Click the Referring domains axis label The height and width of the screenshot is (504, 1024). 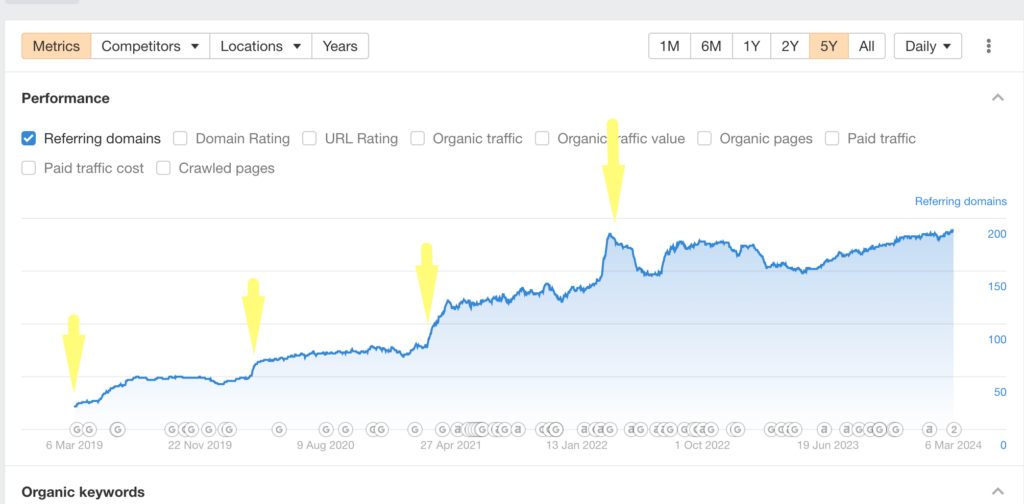pos(960,201)
